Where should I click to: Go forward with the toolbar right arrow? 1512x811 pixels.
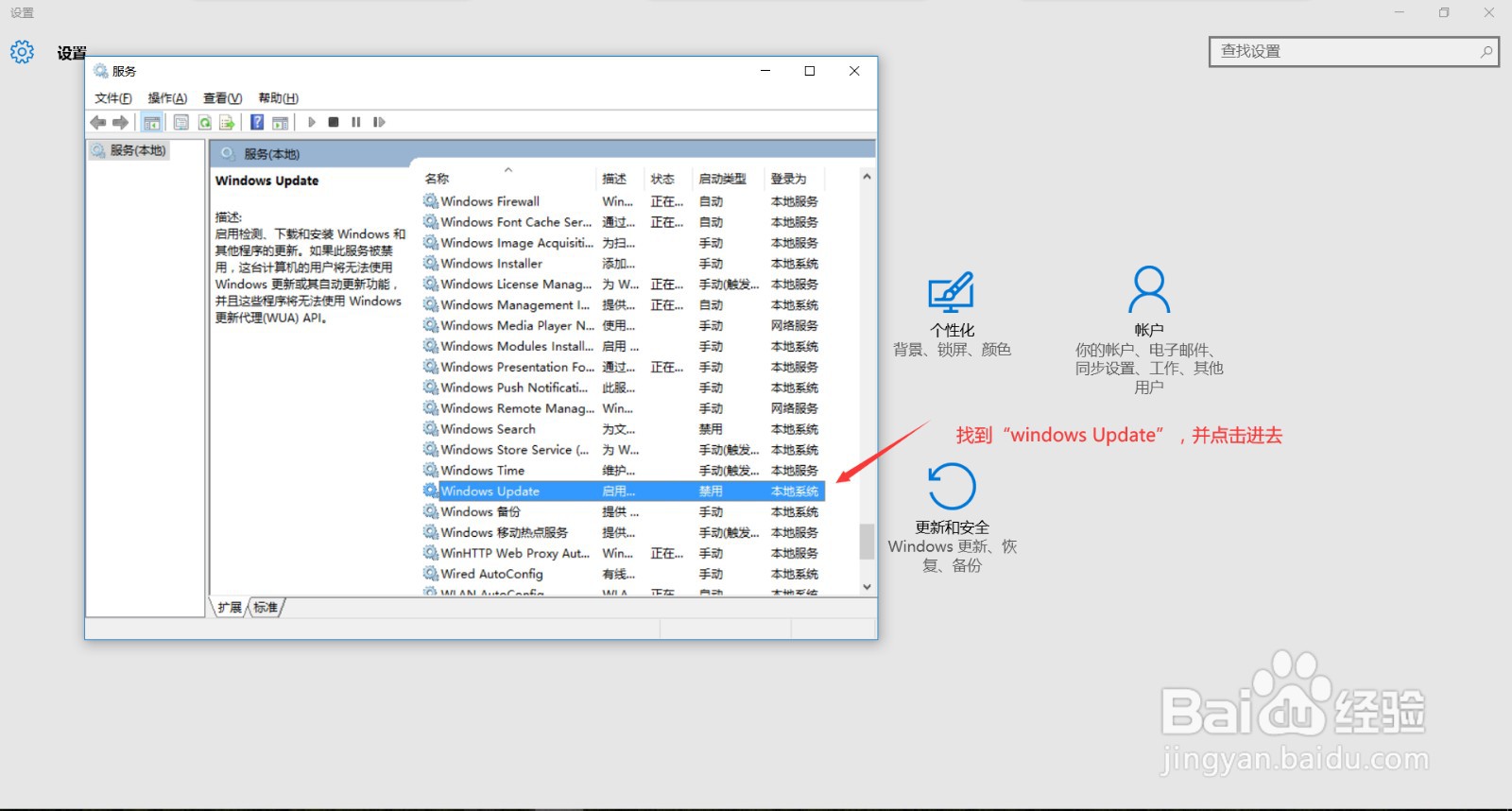(120, 122)
